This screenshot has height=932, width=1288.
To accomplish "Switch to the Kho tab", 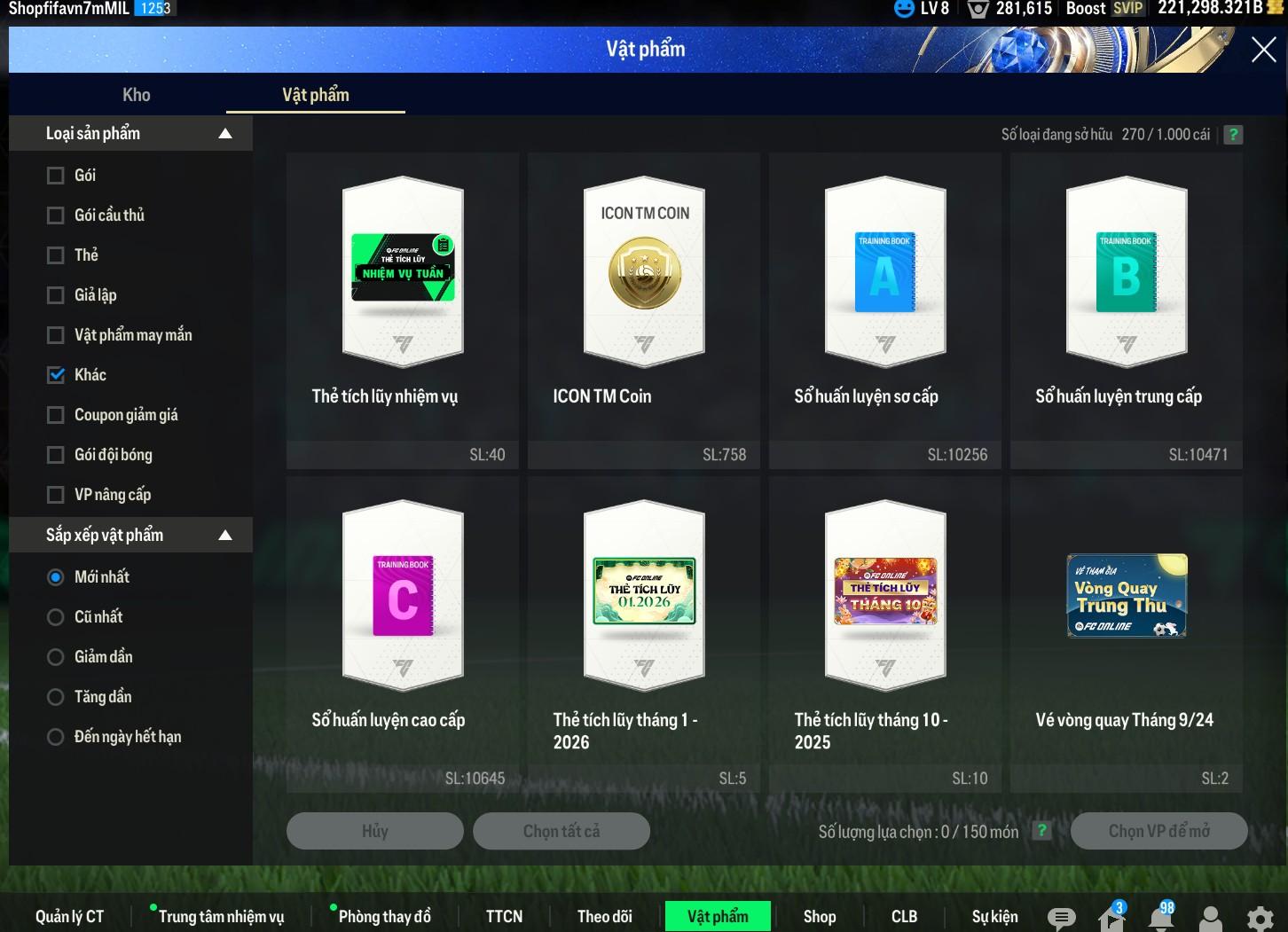I will coord(137,95).
